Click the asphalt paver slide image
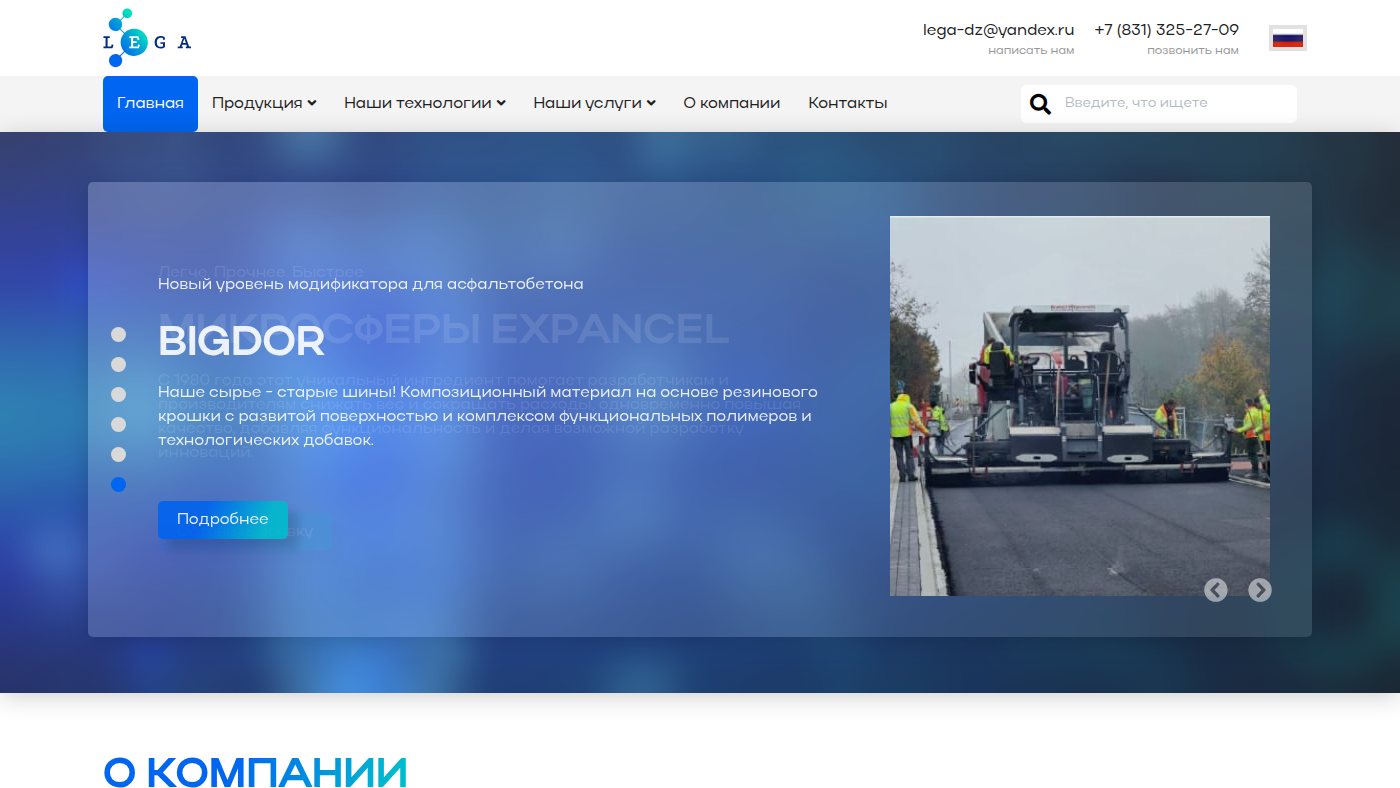The image size is (1400, 788). [x=1080, y=406]
